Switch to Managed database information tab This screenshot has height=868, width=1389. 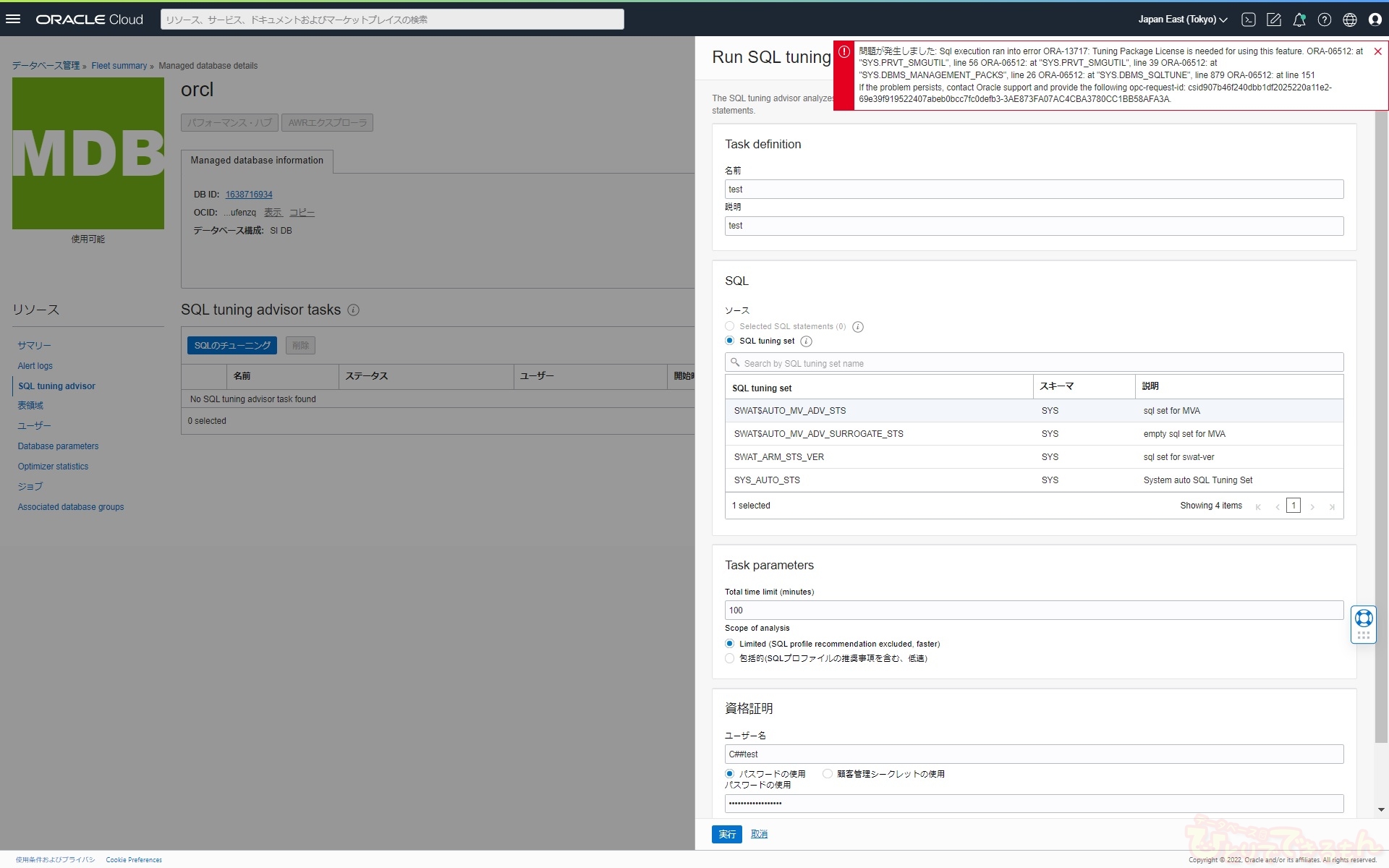click(257, 161)
